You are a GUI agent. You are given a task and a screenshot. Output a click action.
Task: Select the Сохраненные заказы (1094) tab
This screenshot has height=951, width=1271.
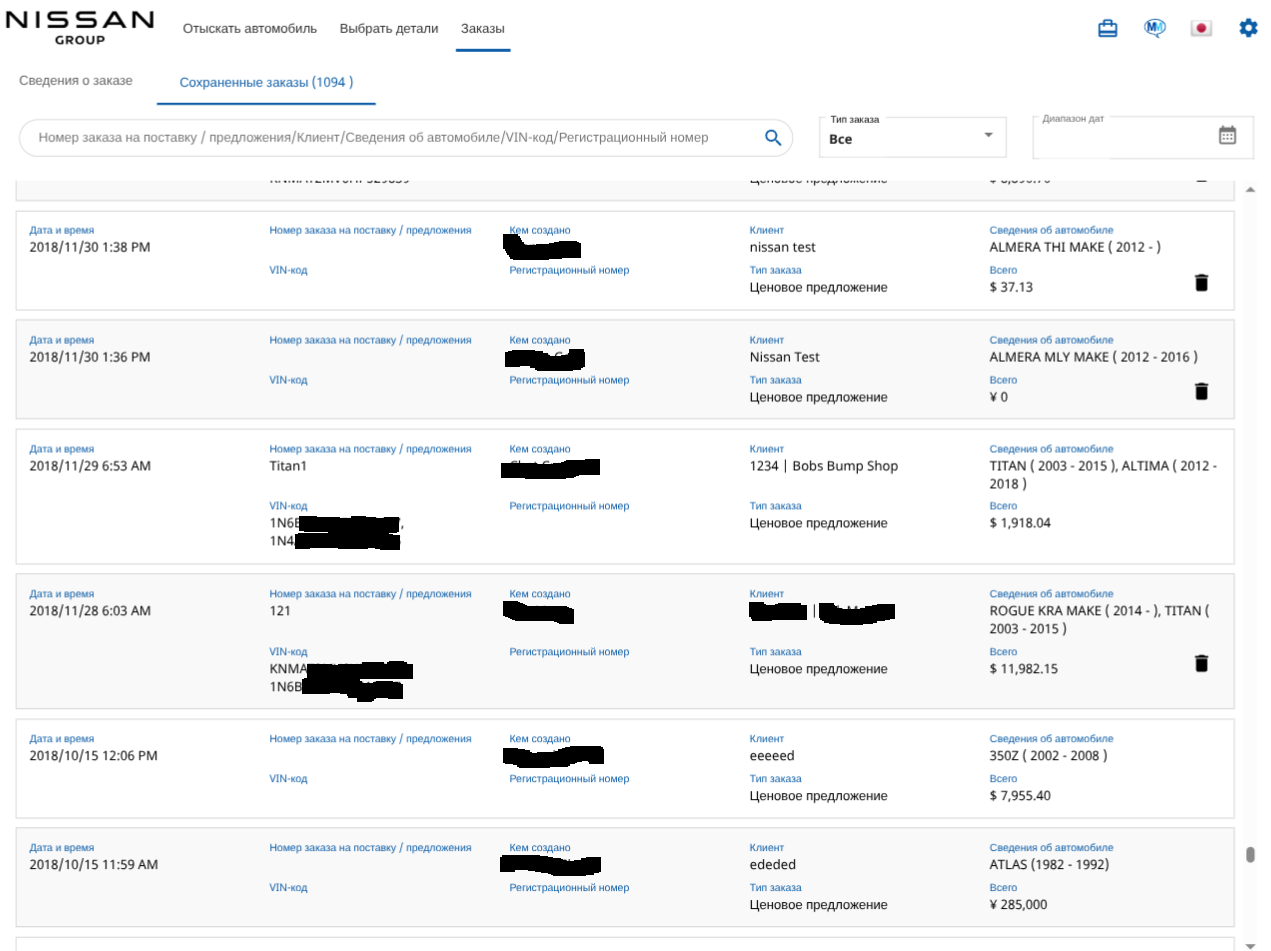coord(266,82)
